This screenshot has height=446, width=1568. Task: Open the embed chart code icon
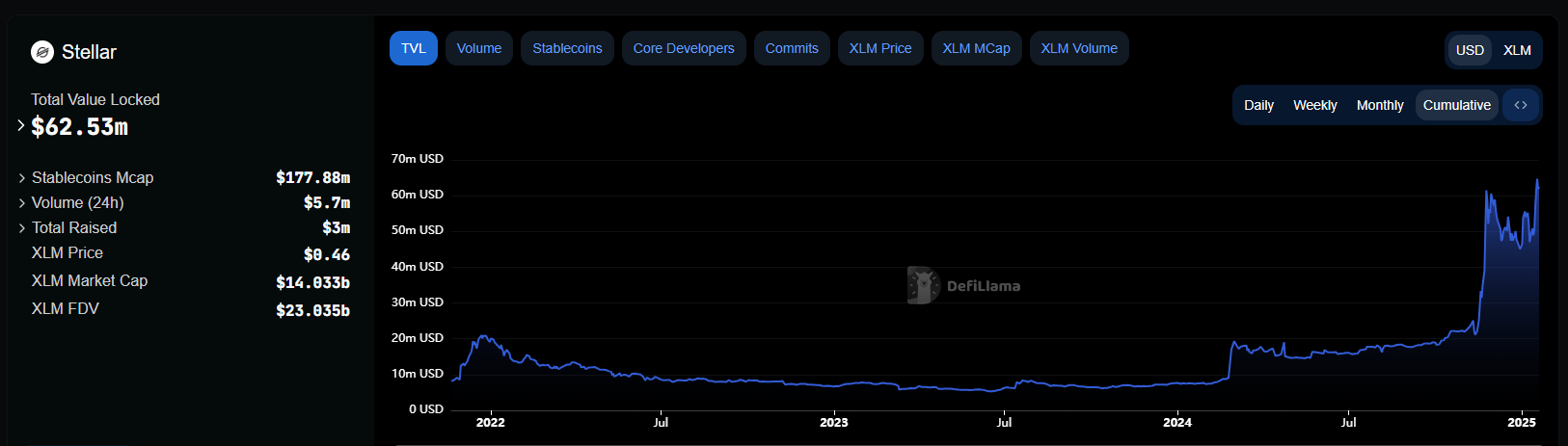pyautogui.click(x=1521, y=105)
